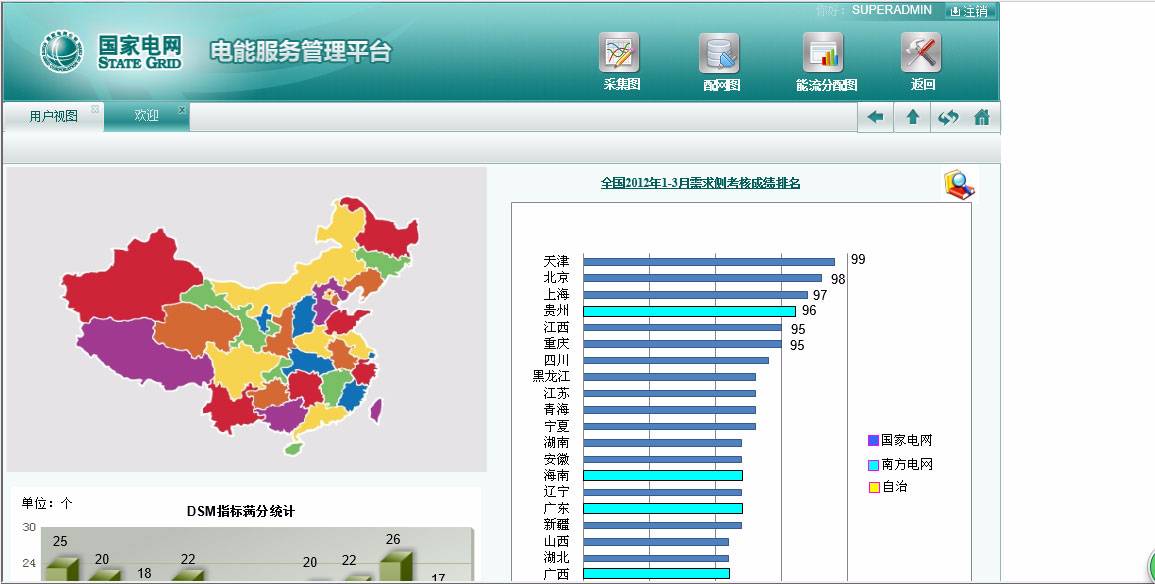Open the 能流分配图 energy flow icon
Screen dimensions: 1155x584
click(824, 53)
